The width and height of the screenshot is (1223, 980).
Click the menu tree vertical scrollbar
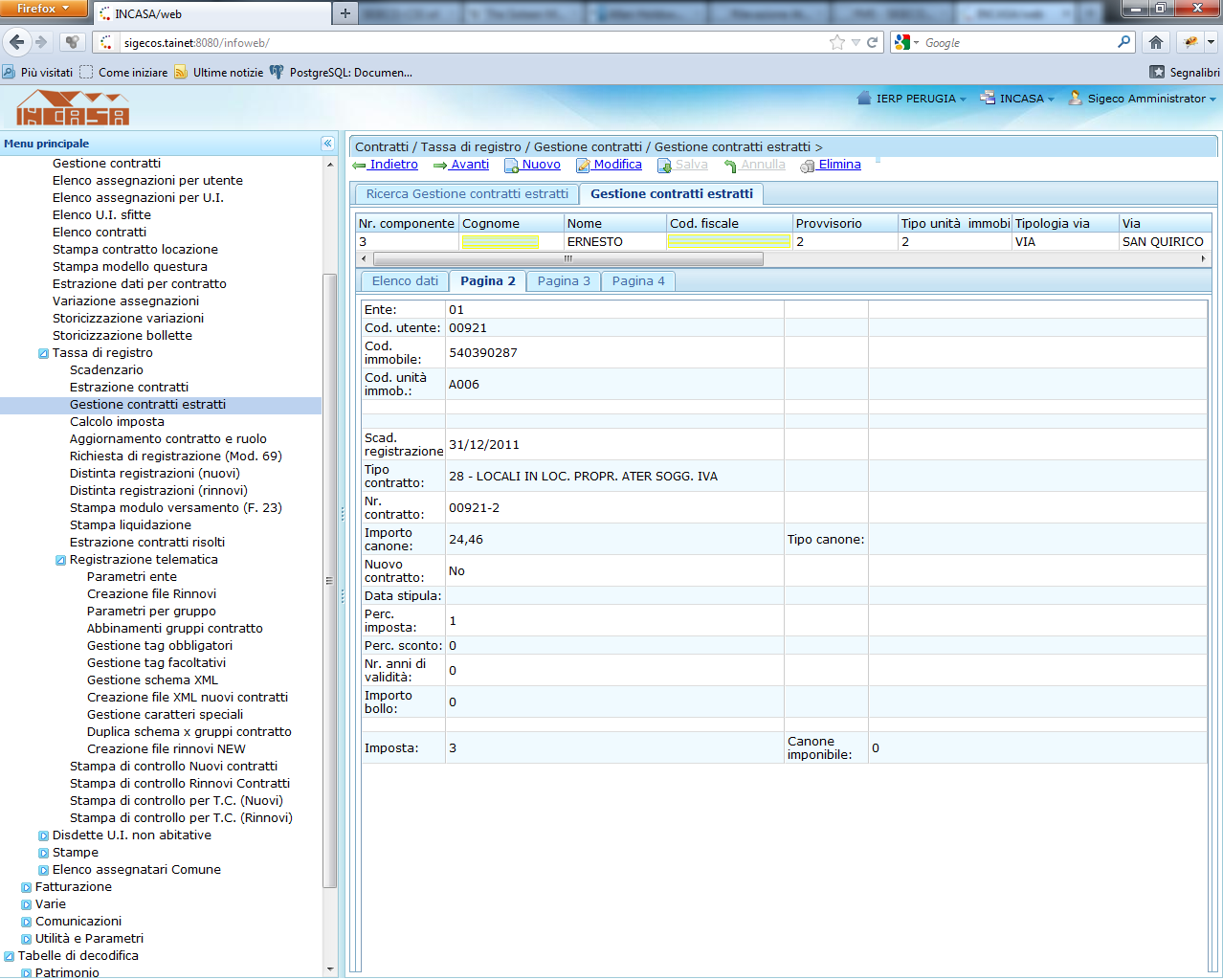(x=330, y=579)
